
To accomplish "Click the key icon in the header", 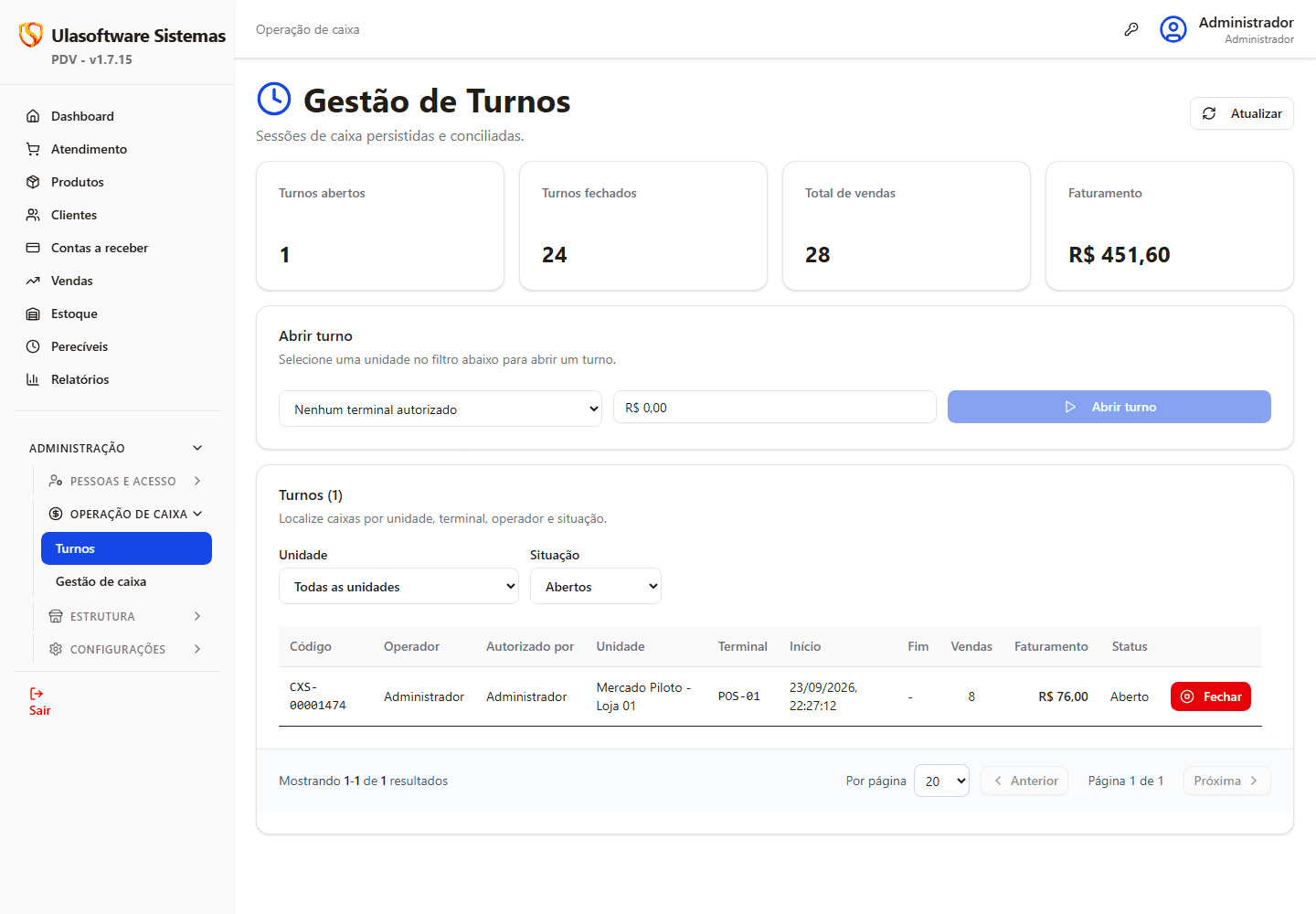I will click(x=1131, y=29).
